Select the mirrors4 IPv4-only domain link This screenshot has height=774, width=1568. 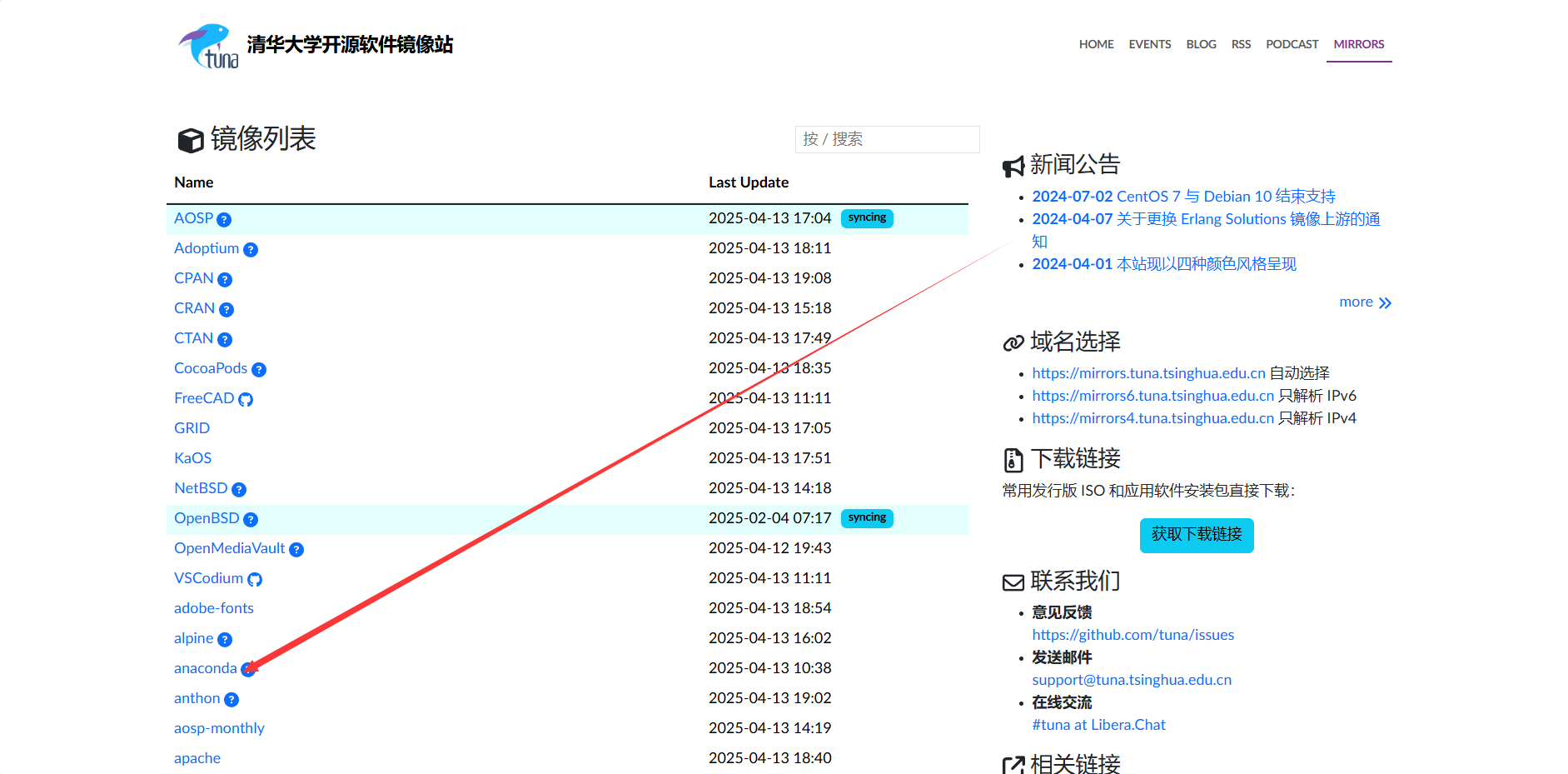point(1152,418)
